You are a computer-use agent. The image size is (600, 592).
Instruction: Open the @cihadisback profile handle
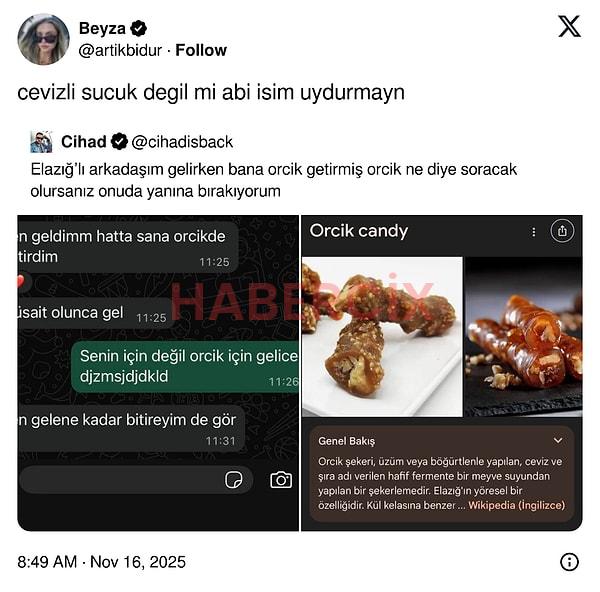pos(182,142)
